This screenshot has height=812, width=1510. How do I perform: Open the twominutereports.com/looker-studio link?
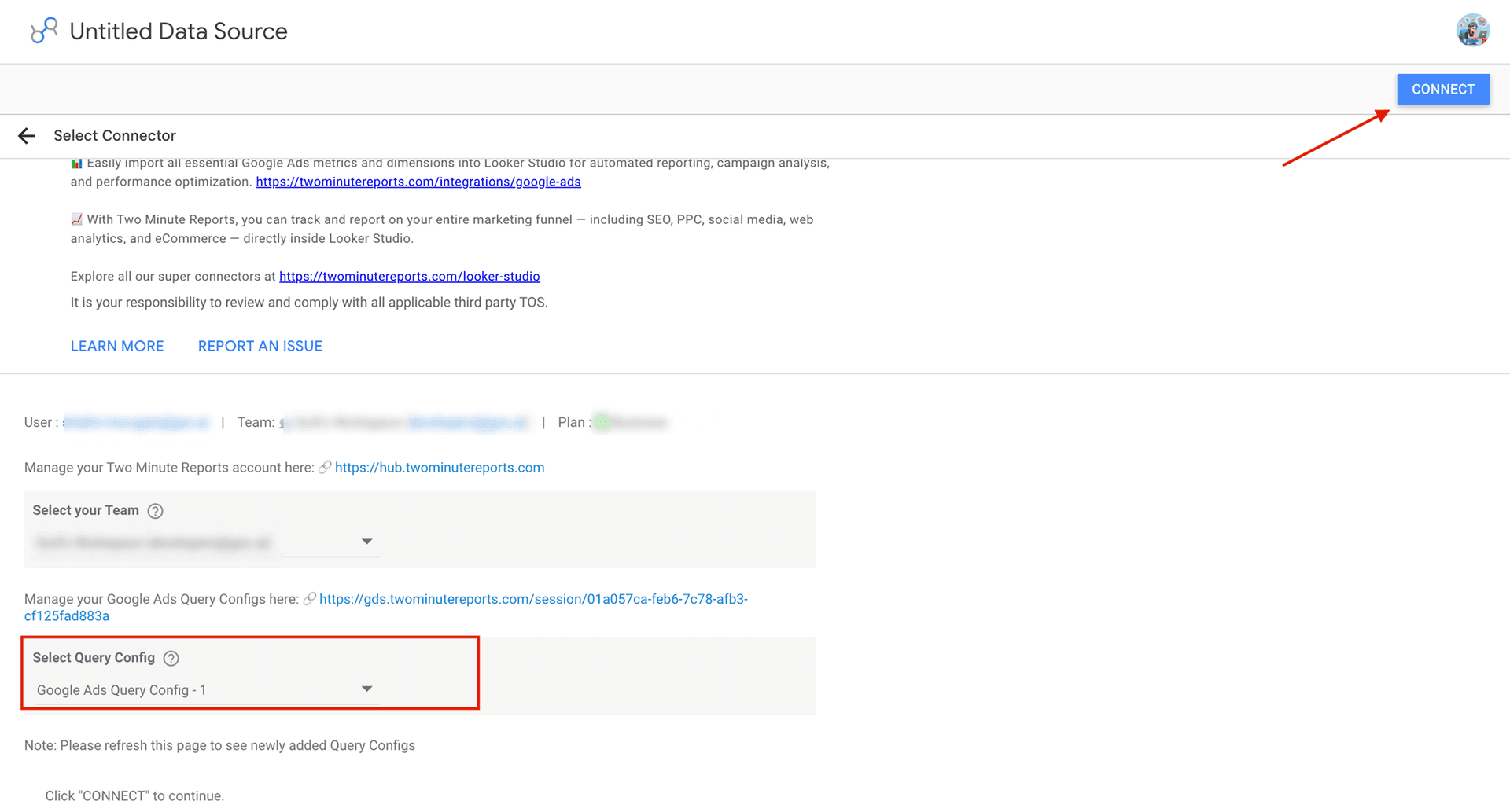410,277
